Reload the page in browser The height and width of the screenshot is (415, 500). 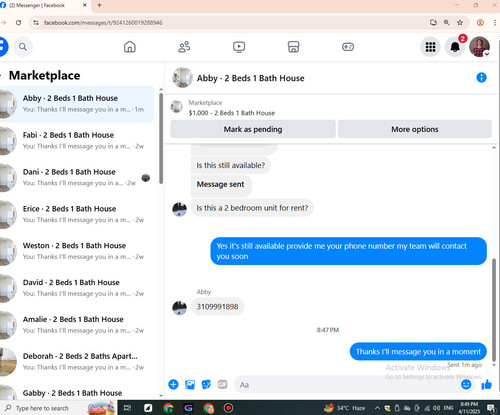point(19,23)
